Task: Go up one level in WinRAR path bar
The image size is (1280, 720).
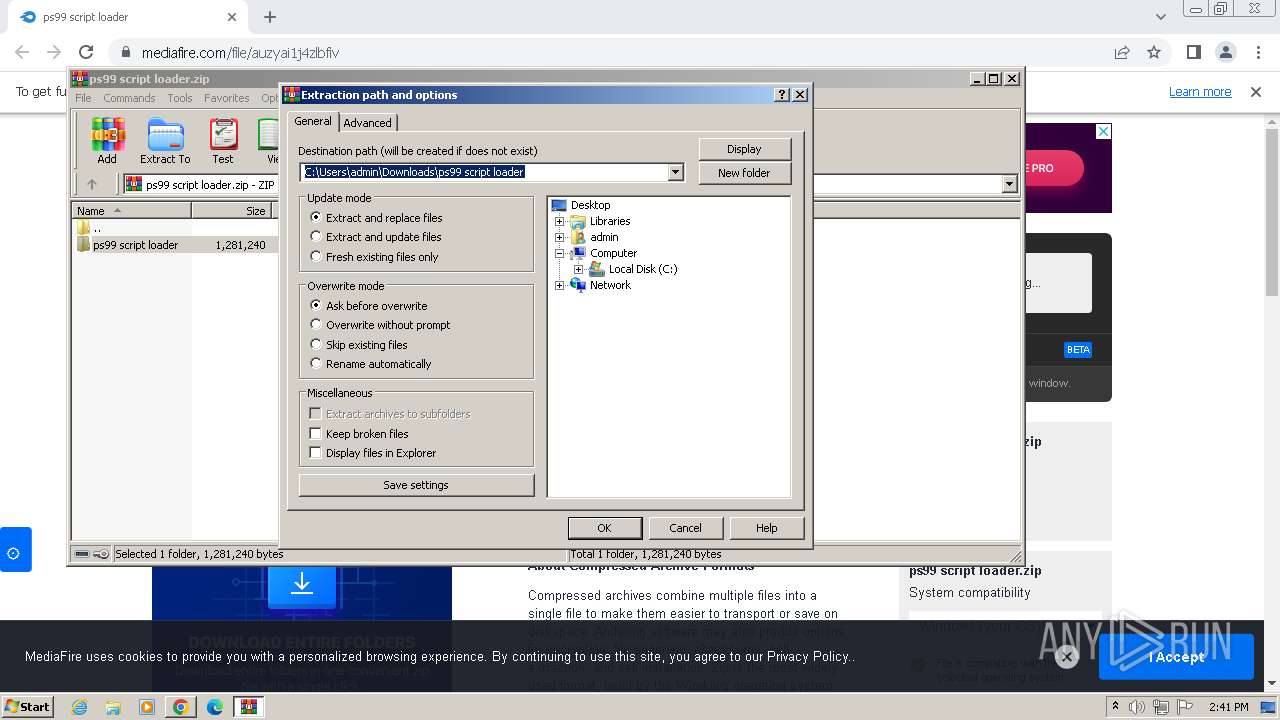Action: point(92,184)
